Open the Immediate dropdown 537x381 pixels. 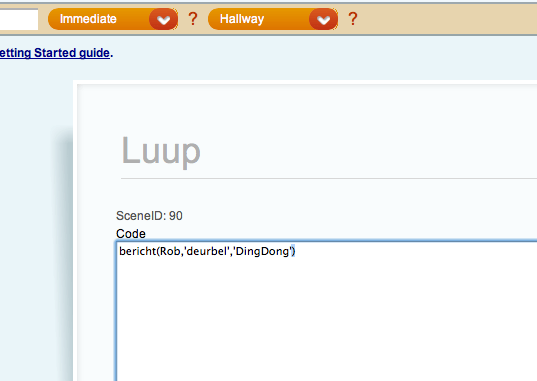coord(113,19)
